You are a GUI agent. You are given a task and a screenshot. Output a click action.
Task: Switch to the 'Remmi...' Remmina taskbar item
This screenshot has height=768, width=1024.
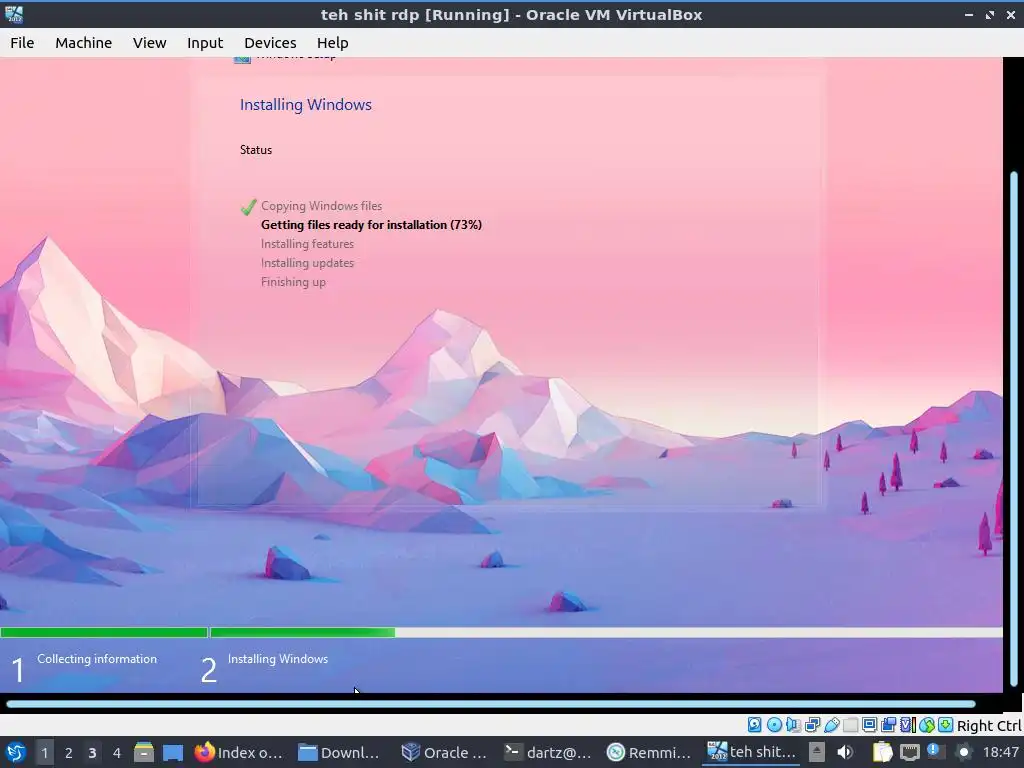pos(649,752)
